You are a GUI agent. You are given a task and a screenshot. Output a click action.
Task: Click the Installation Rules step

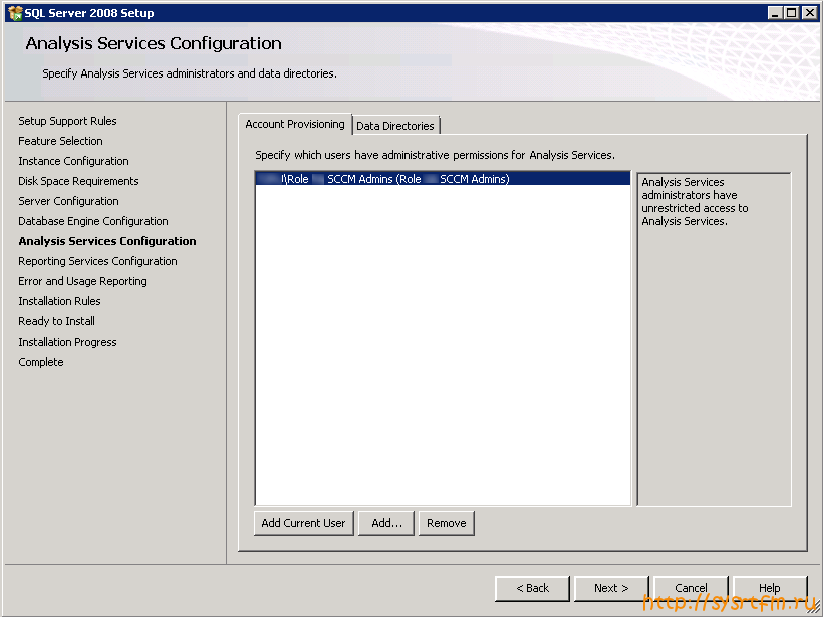59,301
